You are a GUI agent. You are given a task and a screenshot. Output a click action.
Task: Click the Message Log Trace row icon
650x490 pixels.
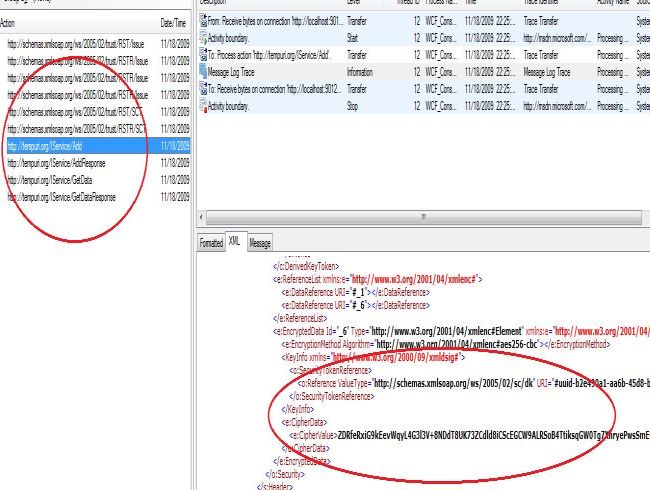[x=203, y=72]
